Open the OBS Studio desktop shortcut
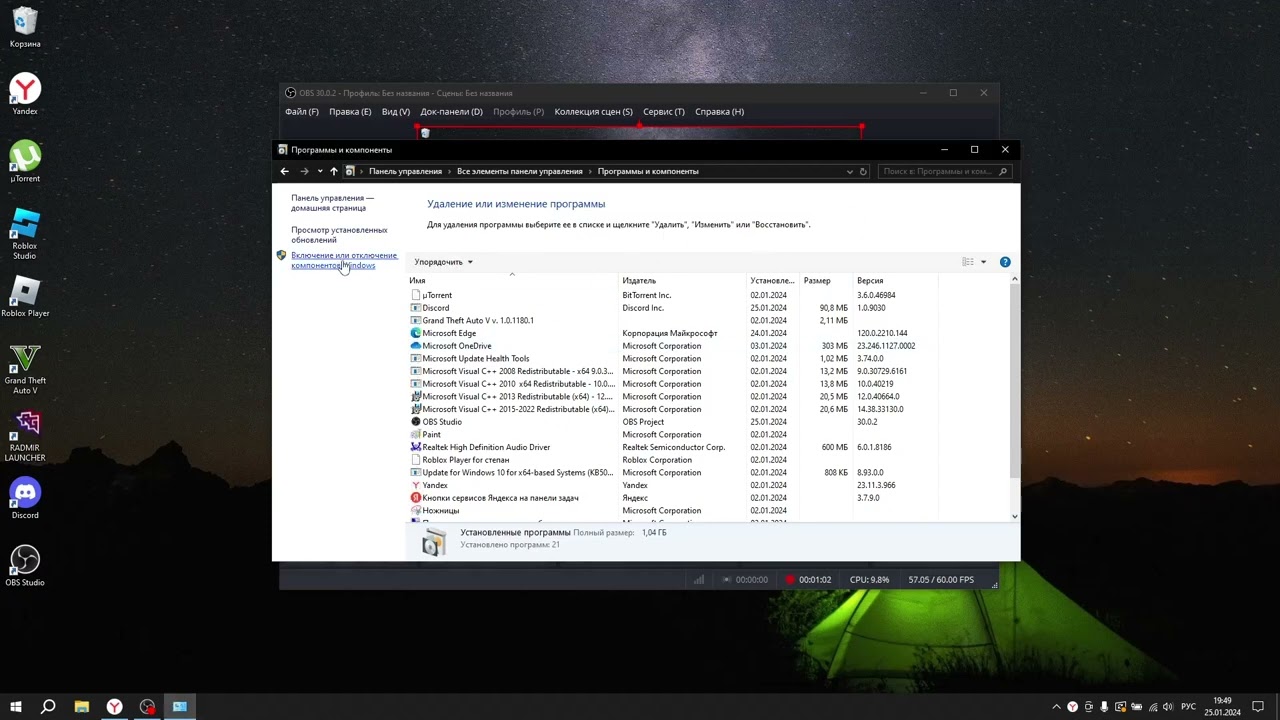Image resolution: width=1280 pixels, height=720 pixels. tap(25, 565)
